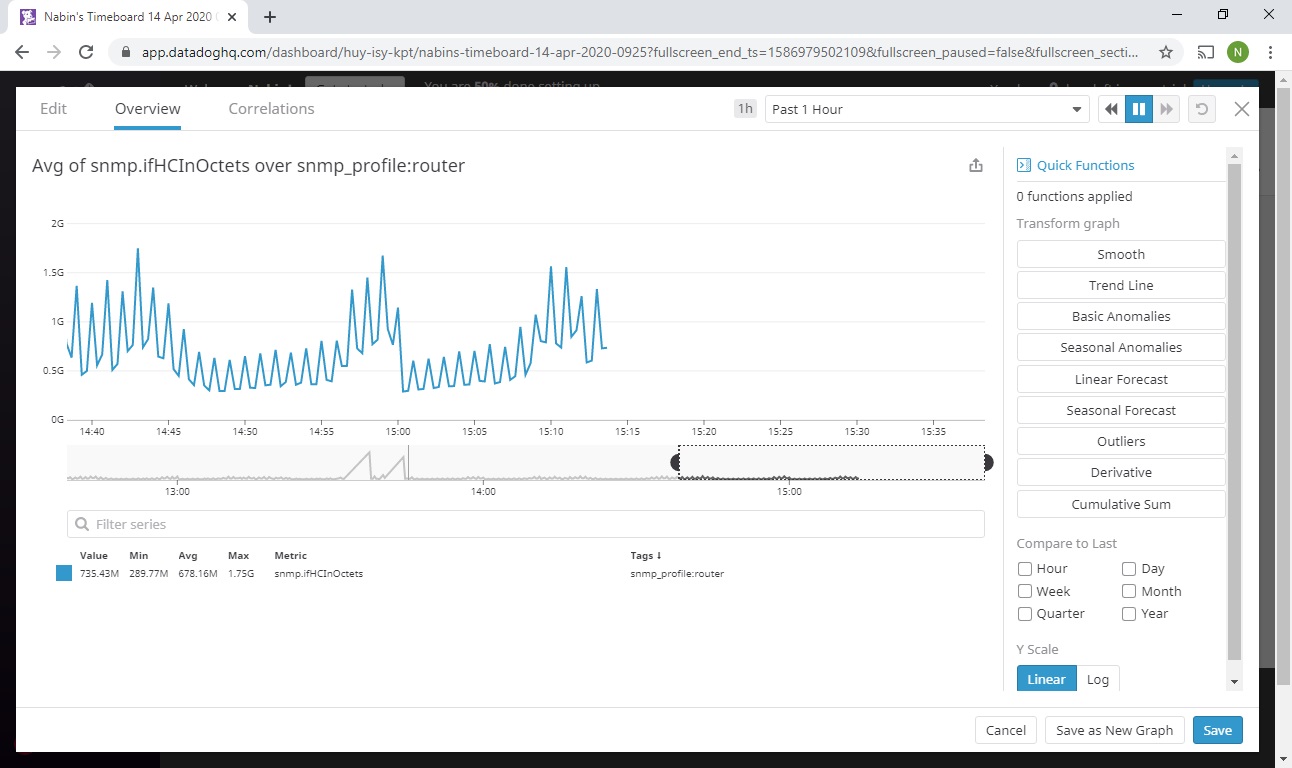Screen dimensions: 1292x768
Task: Click the Quick Functions terminal icon
Action: pyautogui.click(x=1023, y=165)
